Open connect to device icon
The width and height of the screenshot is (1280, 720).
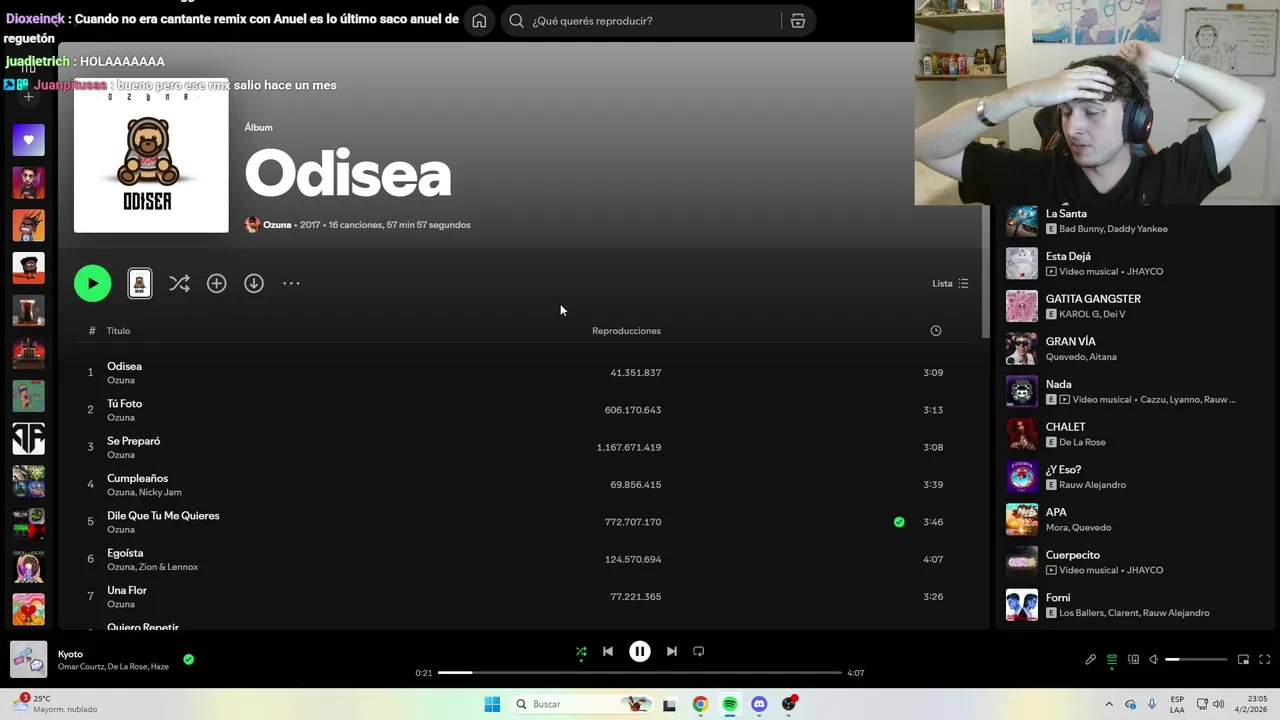point(1133,659)
